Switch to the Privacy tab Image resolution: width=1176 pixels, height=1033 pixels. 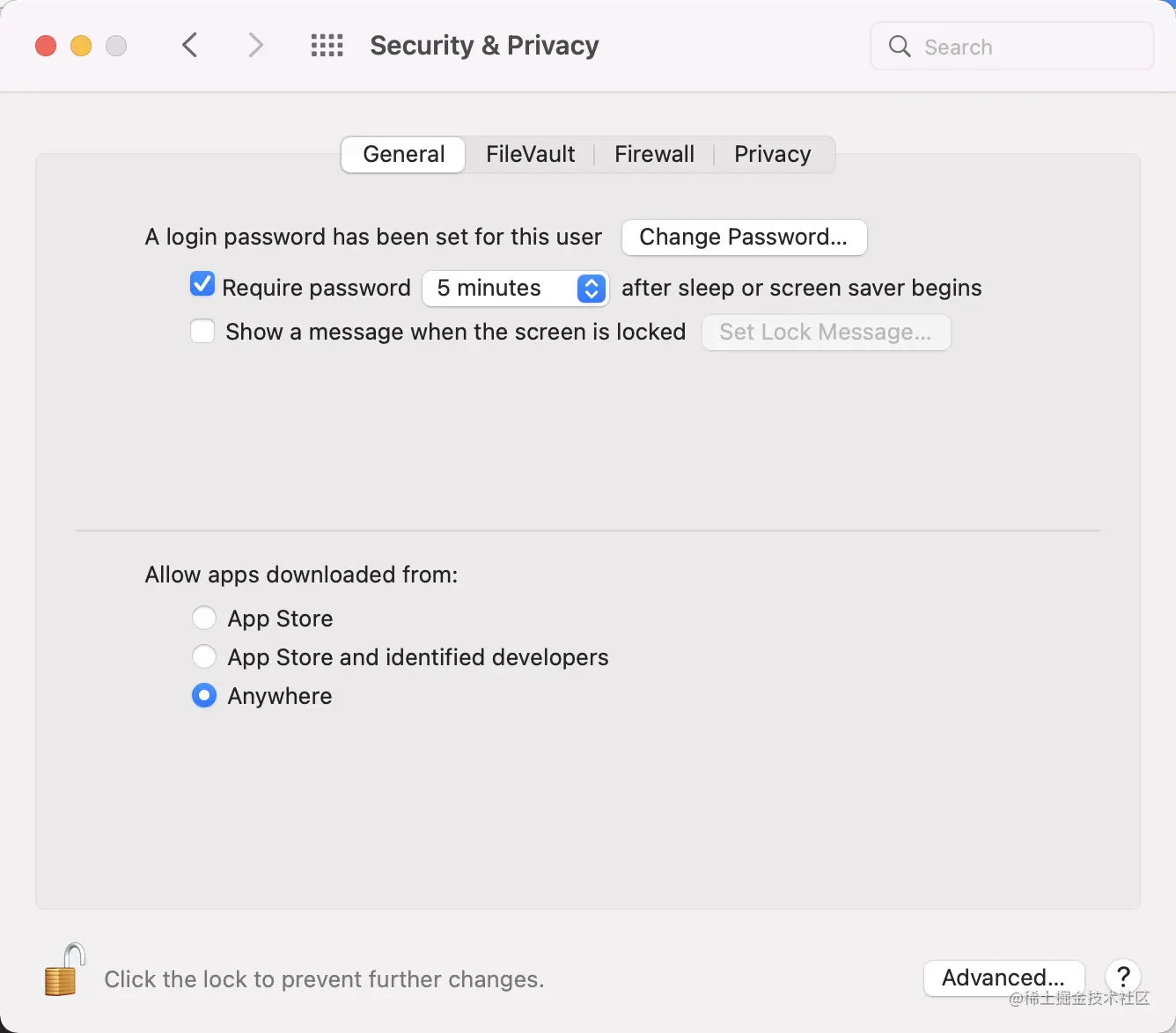click(x=772, y=155)
